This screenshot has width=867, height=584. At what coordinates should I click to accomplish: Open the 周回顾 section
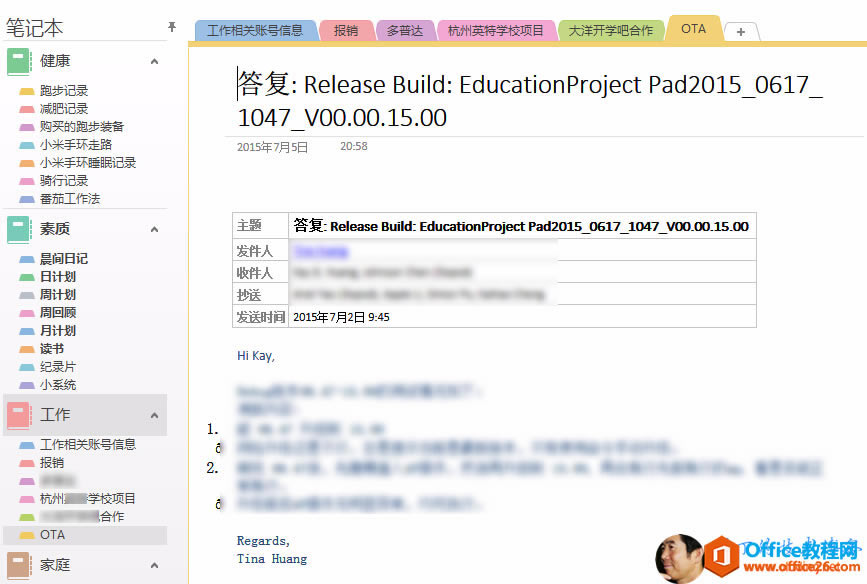(58, 312)
